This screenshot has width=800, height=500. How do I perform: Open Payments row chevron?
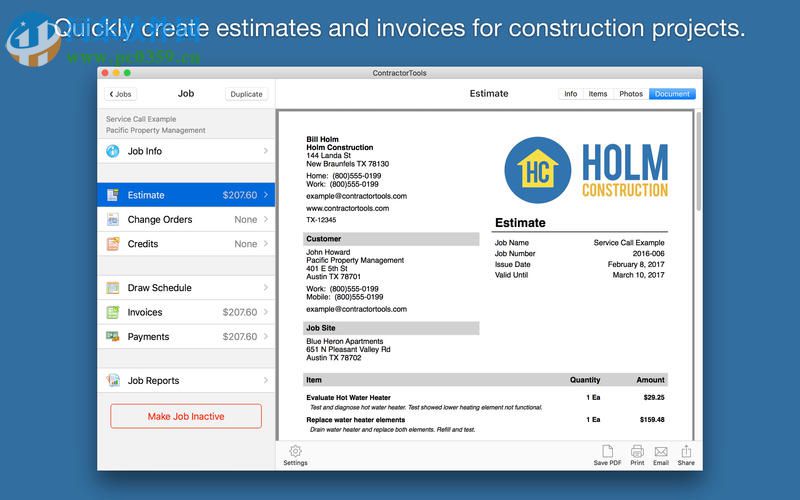(x=266, y=337)
